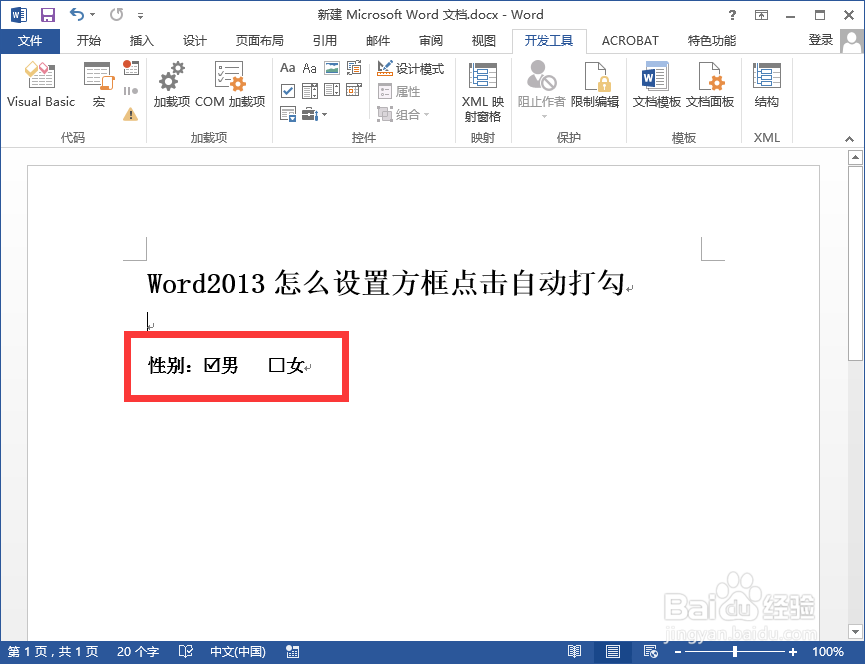Click page count 第 1 页，共 1 页
The height and width of the screenshot is (664, 865).
(53, 652)
